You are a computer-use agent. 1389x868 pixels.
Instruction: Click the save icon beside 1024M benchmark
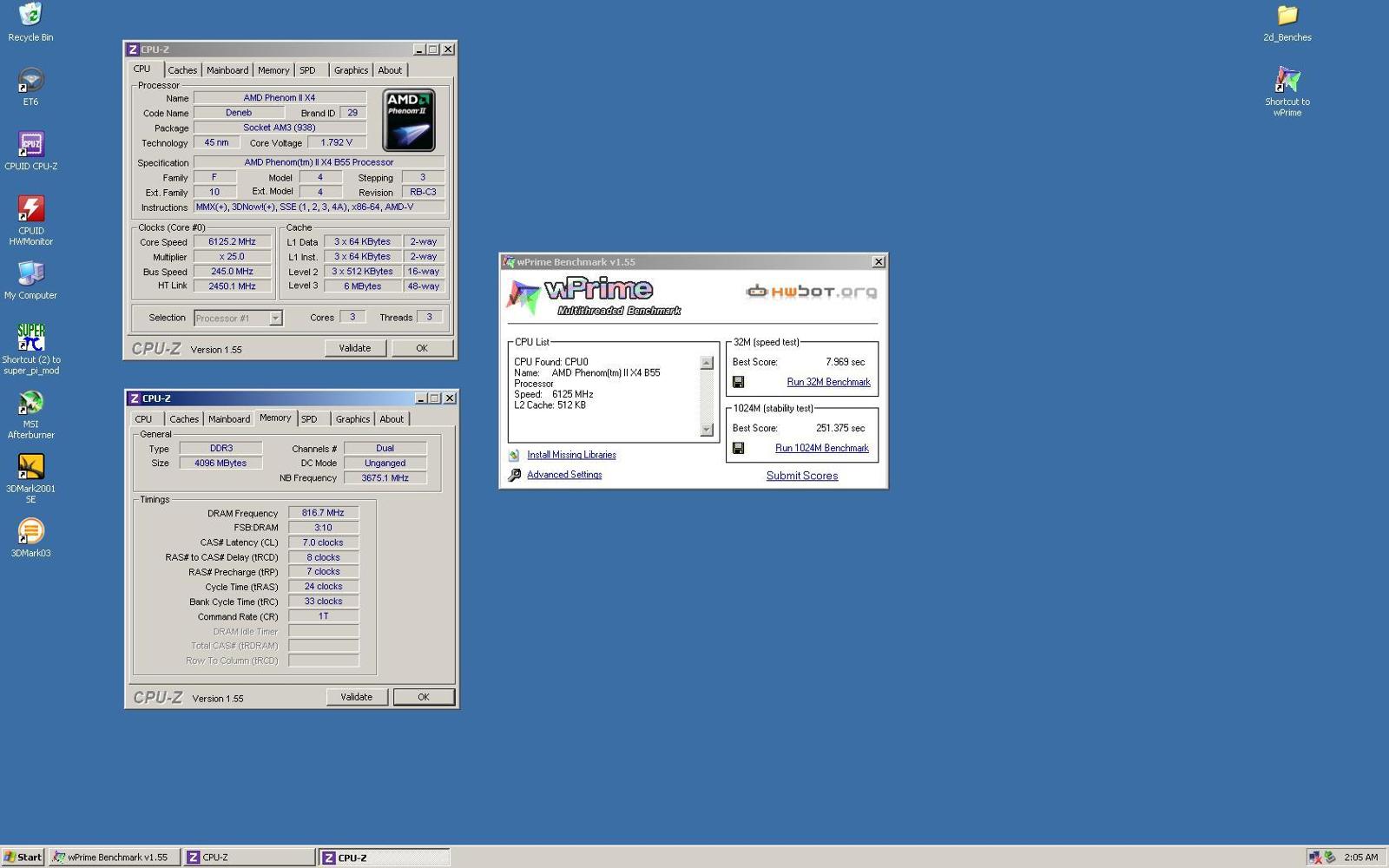tap(738, 448)
